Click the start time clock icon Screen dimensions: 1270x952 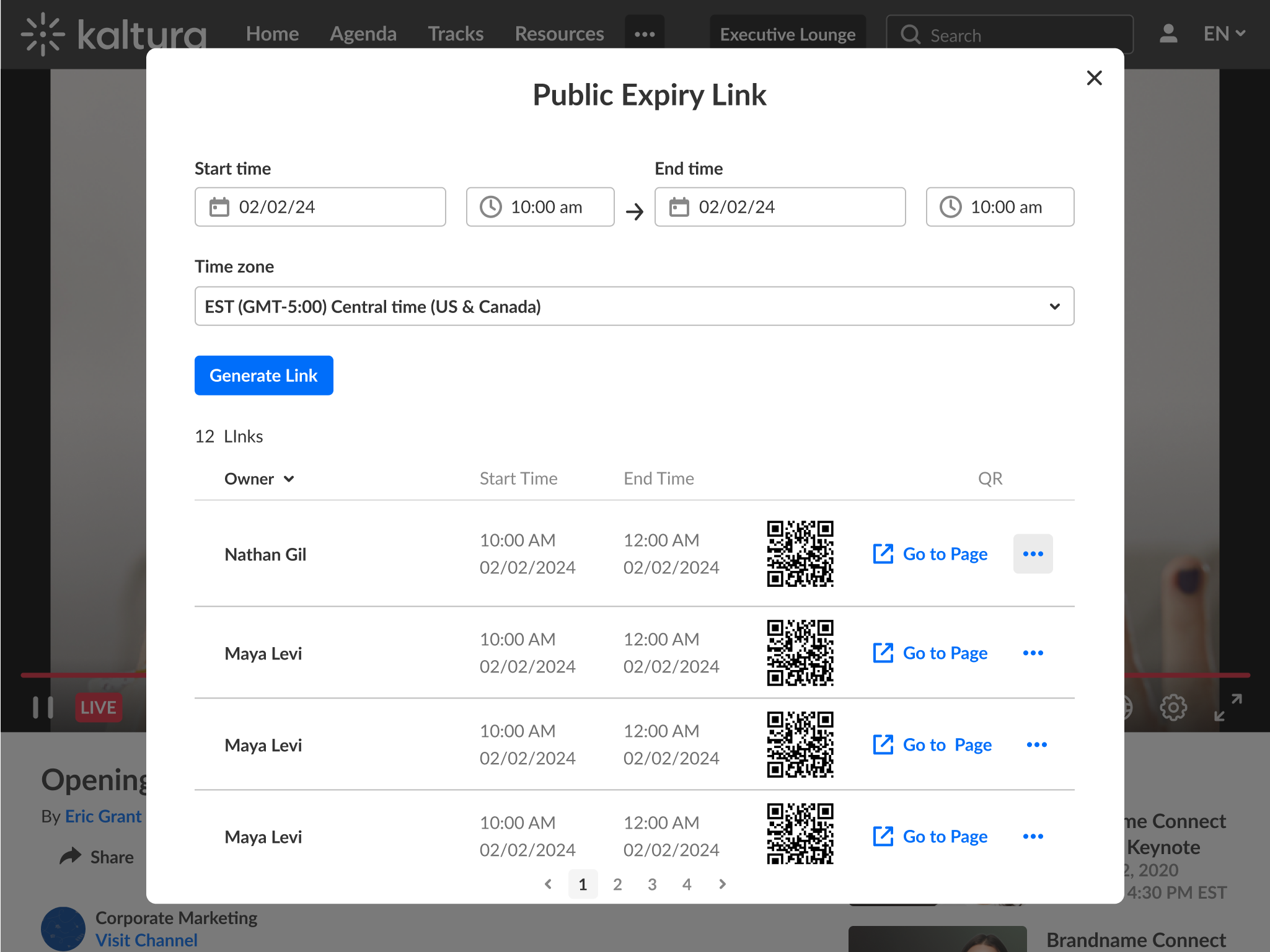490,207
